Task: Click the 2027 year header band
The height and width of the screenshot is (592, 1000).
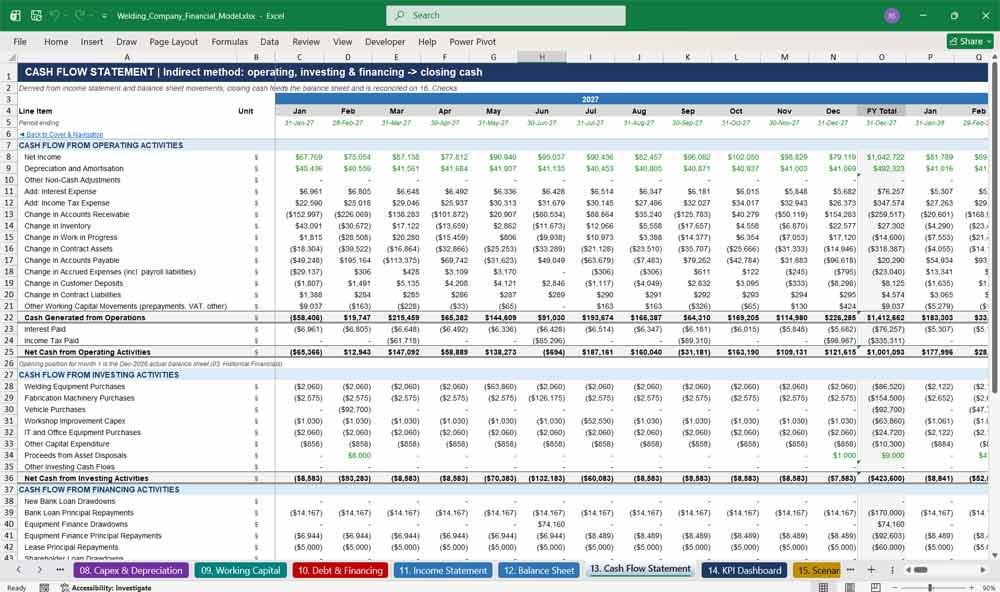Action: (590, 100)
